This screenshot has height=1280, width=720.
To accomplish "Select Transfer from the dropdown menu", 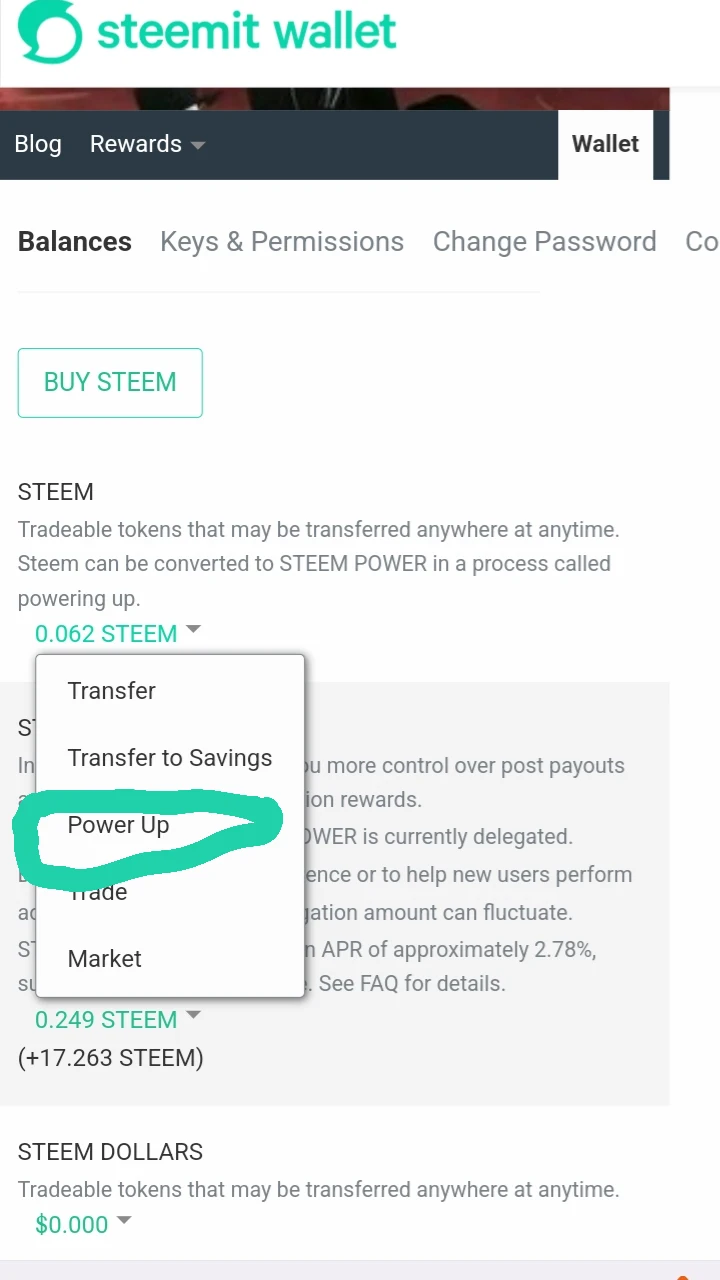I will click(112, 691).
